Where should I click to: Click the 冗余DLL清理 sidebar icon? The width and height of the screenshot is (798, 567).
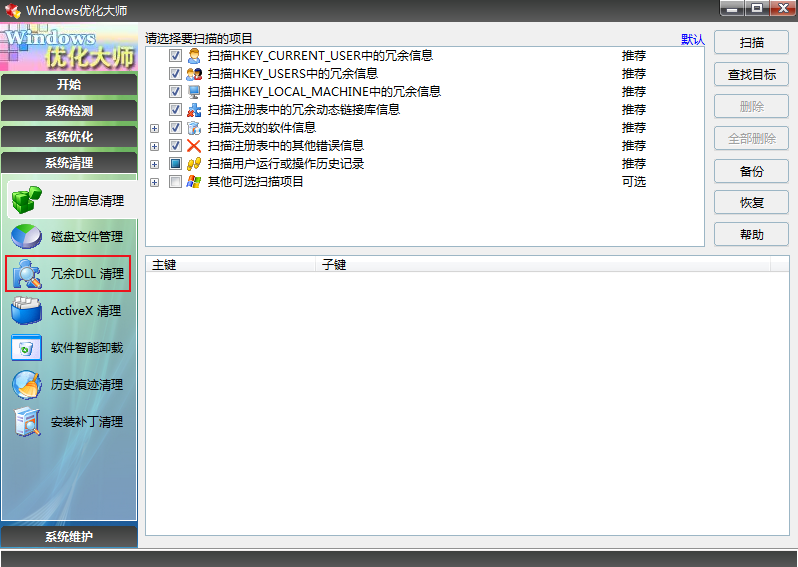pos(26,274)
